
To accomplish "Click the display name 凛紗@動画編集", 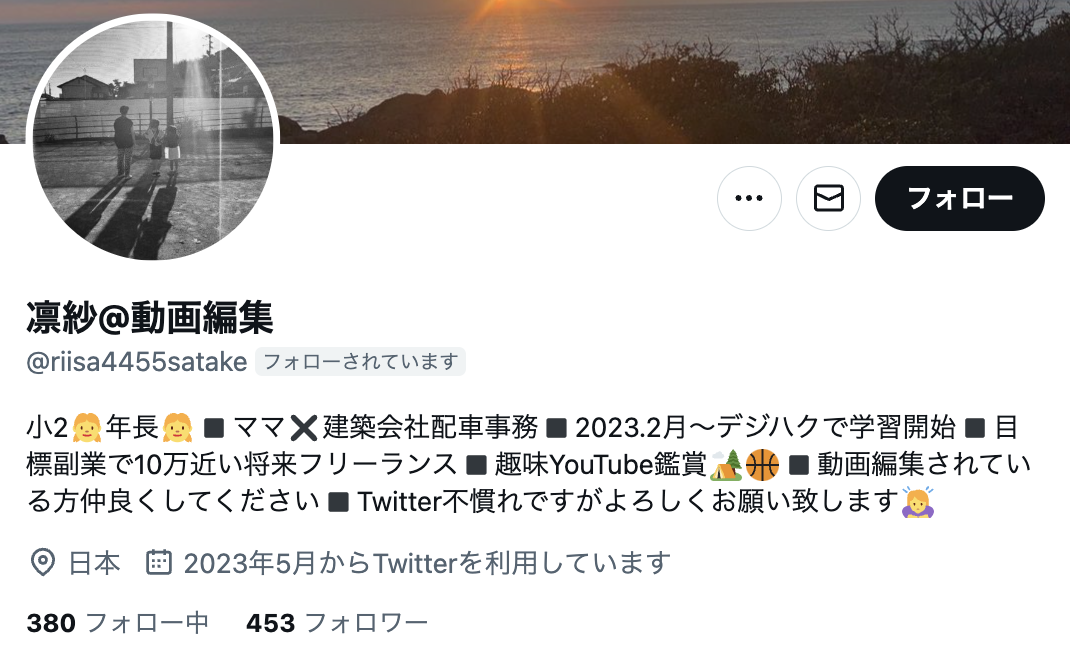I will (x=150, y=318).
